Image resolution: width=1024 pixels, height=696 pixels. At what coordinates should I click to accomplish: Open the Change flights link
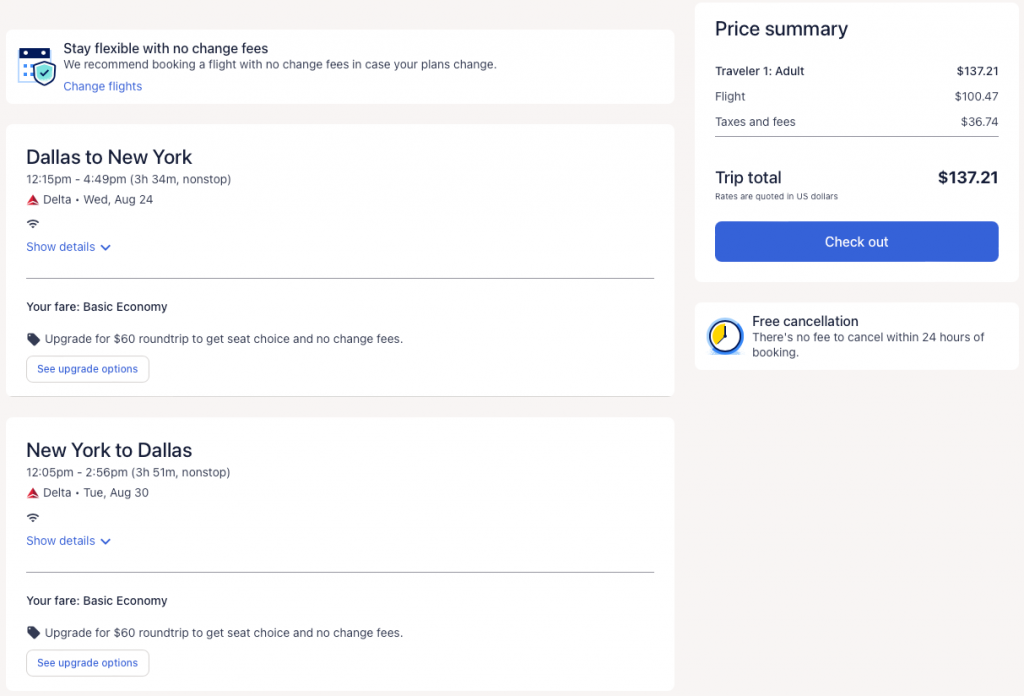(x=102, y=86)
